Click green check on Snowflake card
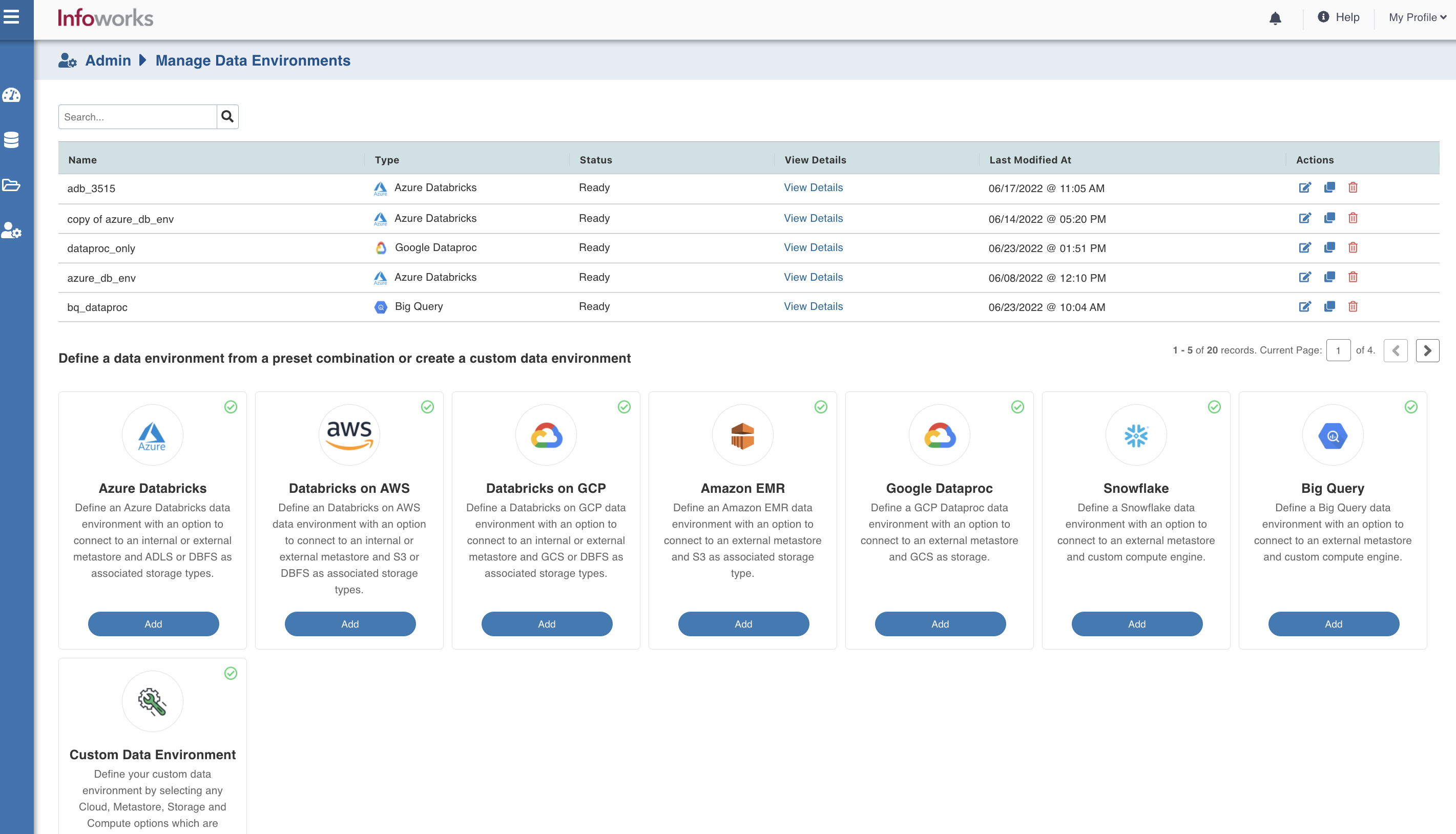This screenshot has width=1456, height=834. (x=1214, y=407)
